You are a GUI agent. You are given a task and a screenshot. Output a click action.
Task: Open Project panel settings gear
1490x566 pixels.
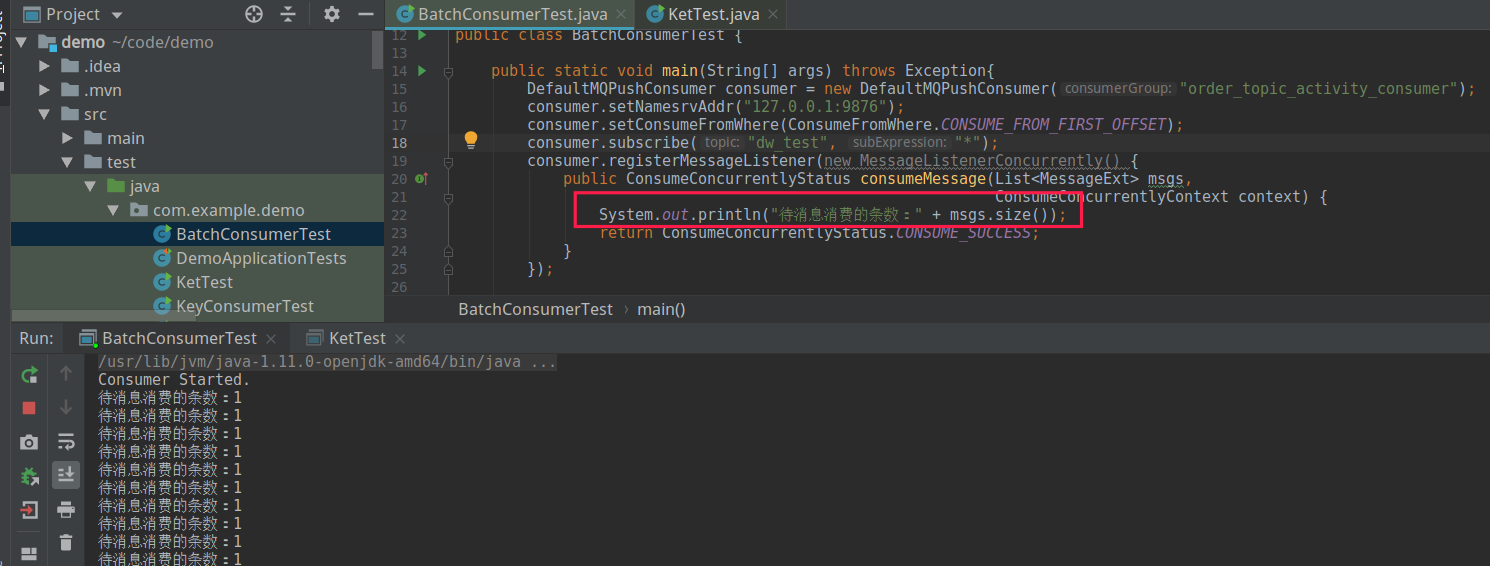[332, 14]
